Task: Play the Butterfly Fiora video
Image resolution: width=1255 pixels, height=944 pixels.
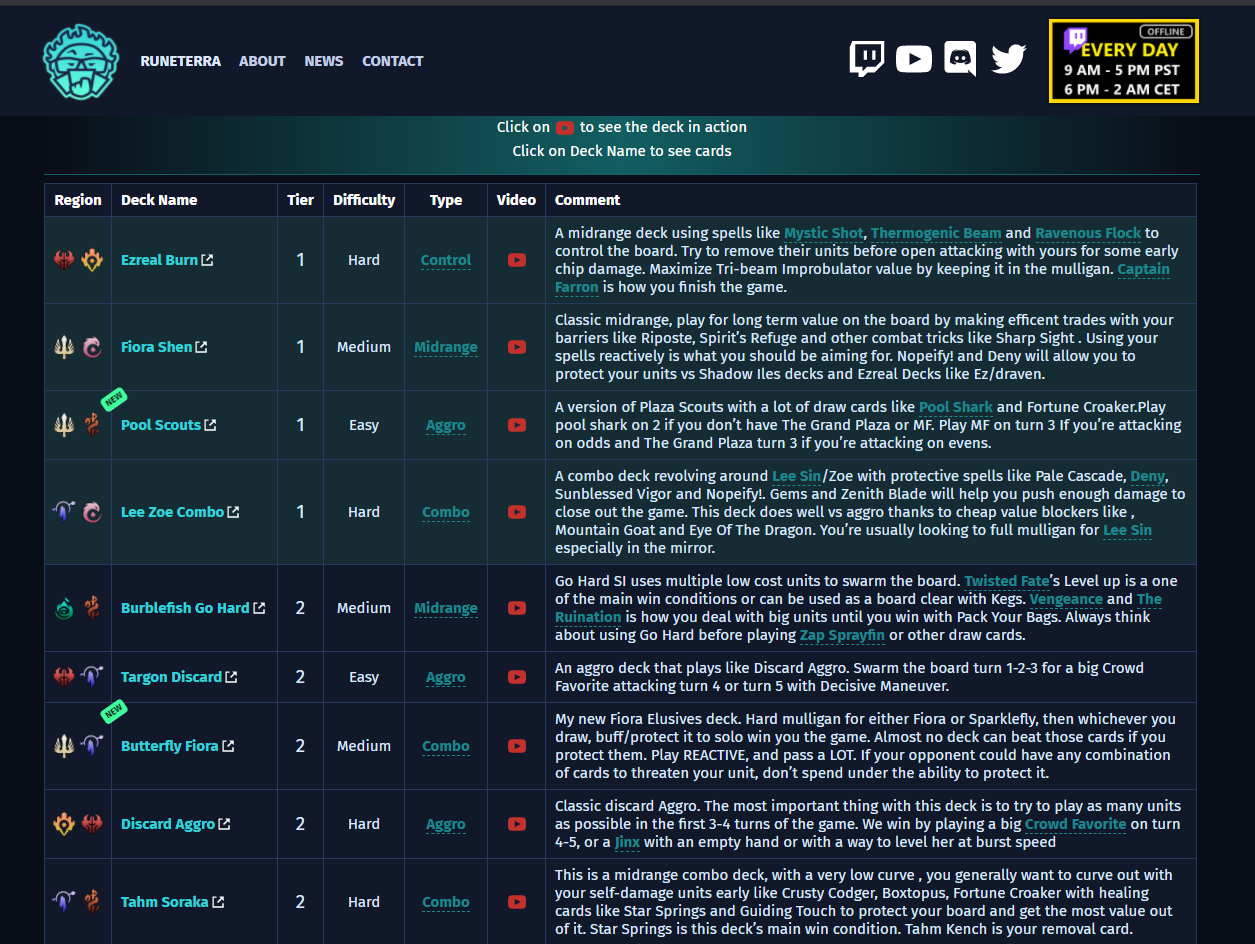Action: (517, 746)
